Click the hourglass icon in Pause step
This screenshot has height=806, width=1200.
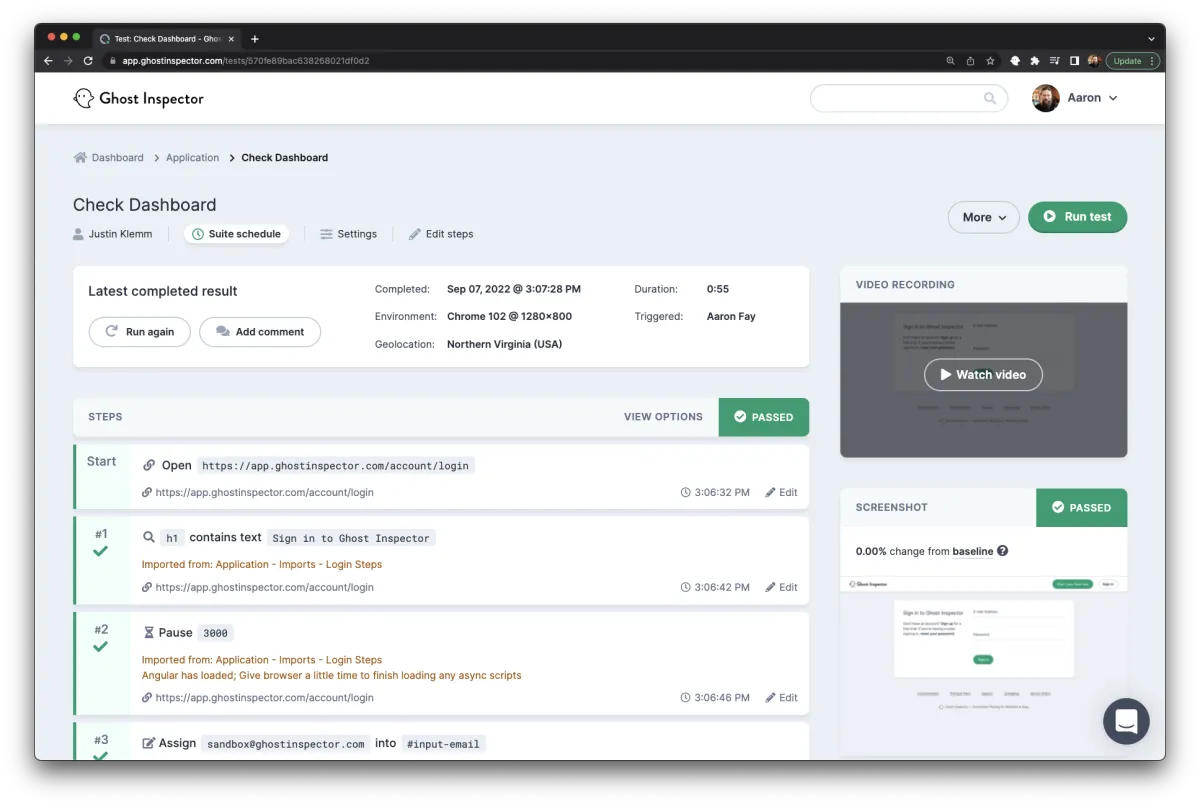click(x=149, y=633)
